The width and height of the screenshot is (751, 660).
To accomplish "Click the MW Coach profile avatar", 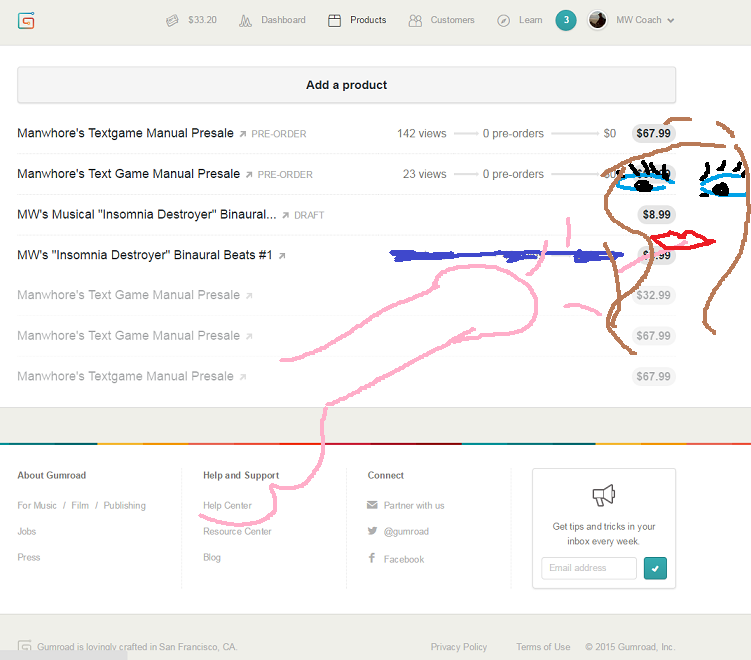I will tap(597, 20).
